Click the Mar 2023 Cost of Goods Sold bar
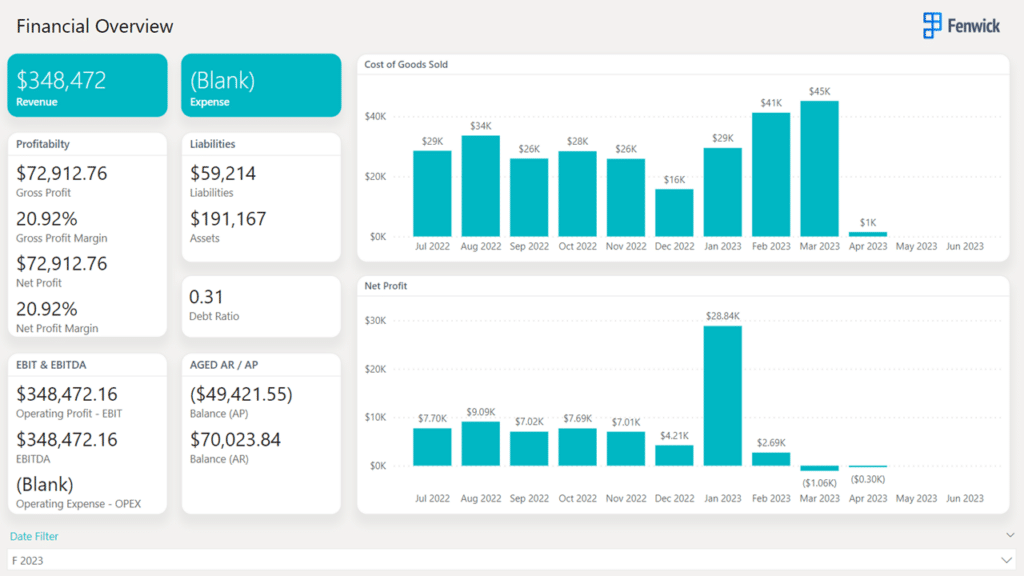 (819, 168)
